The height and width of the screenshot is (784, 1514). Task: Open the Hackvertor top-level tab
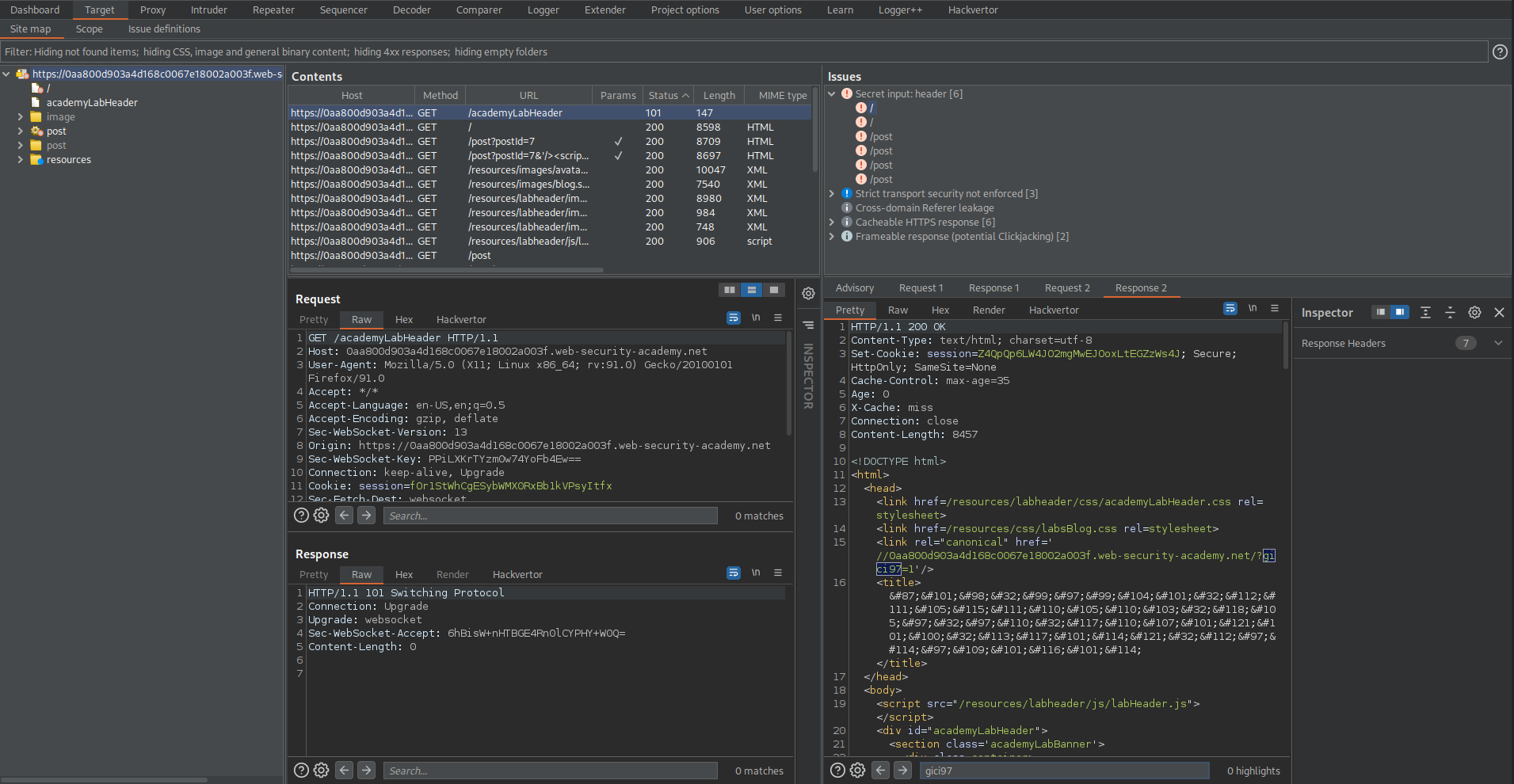pos(973,10)
